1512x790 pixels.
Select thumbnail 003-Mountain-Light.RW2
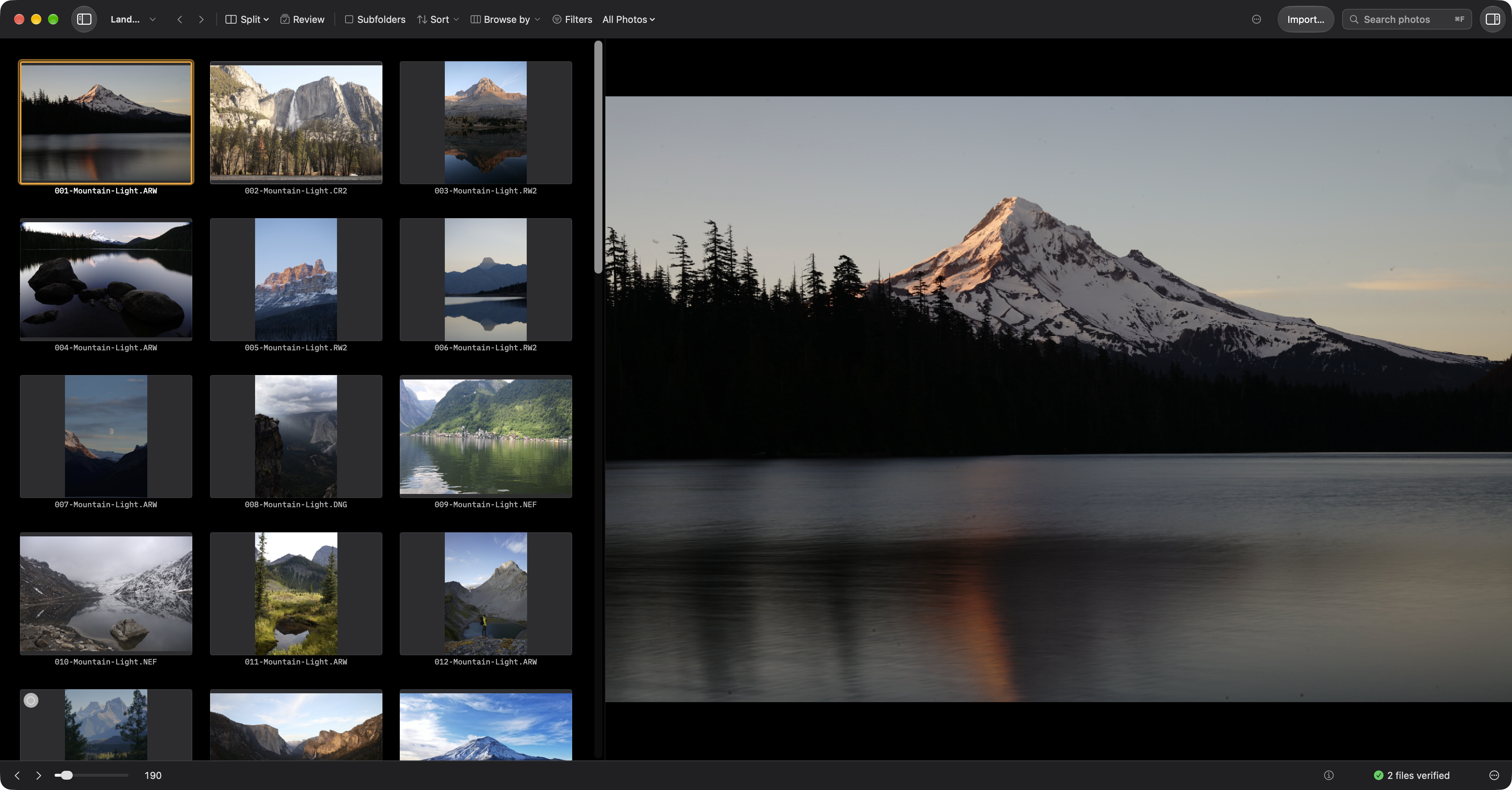(485, 122)
